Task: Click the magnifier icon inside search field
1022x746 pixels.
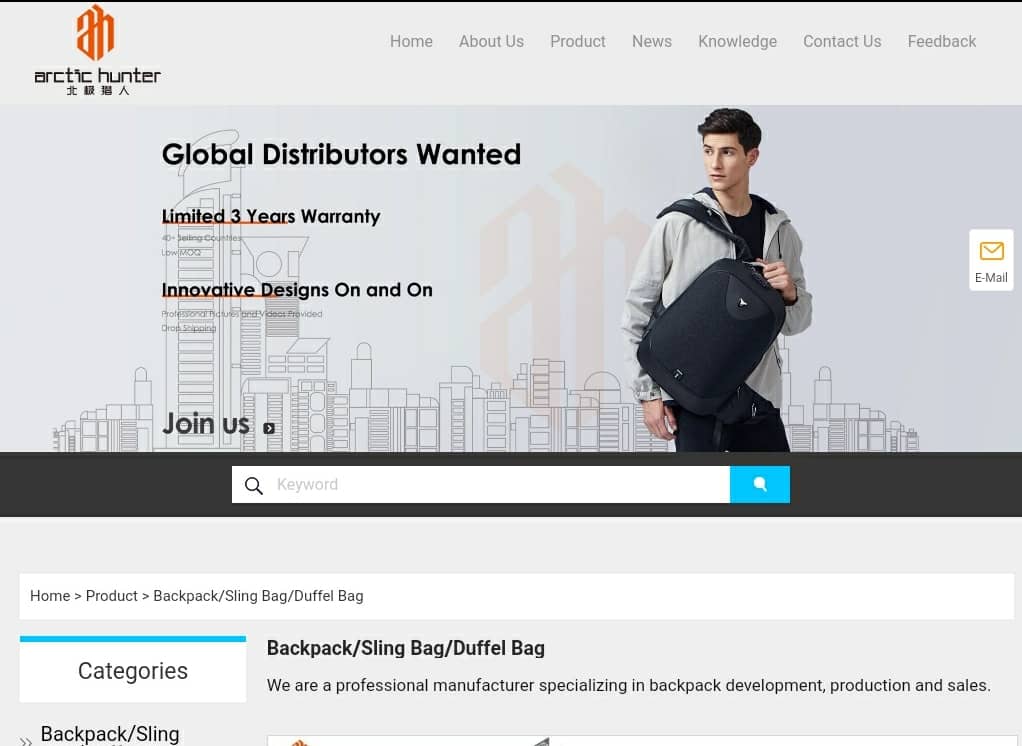Action: tap(254, 485)
